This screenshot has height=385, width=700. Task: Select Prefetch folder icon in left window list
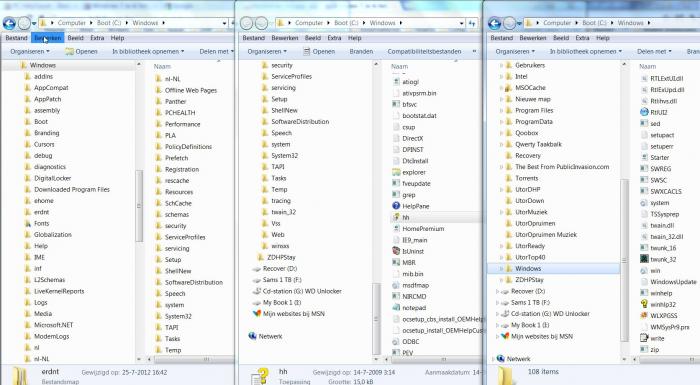tap(158, 158)
